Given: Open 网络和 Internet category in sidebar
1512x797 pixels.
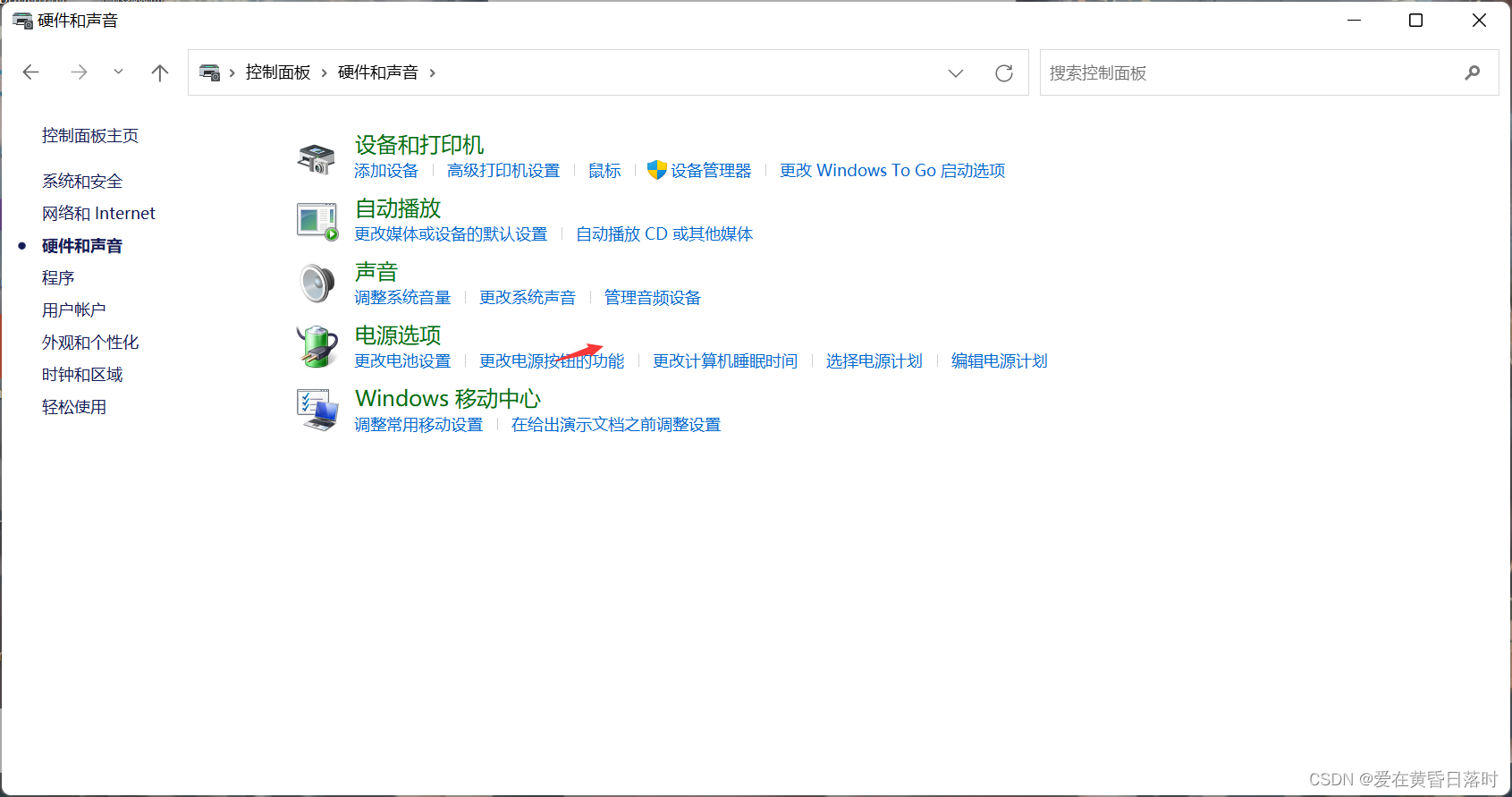Looking at the screenshot, I should pos(98,214).
